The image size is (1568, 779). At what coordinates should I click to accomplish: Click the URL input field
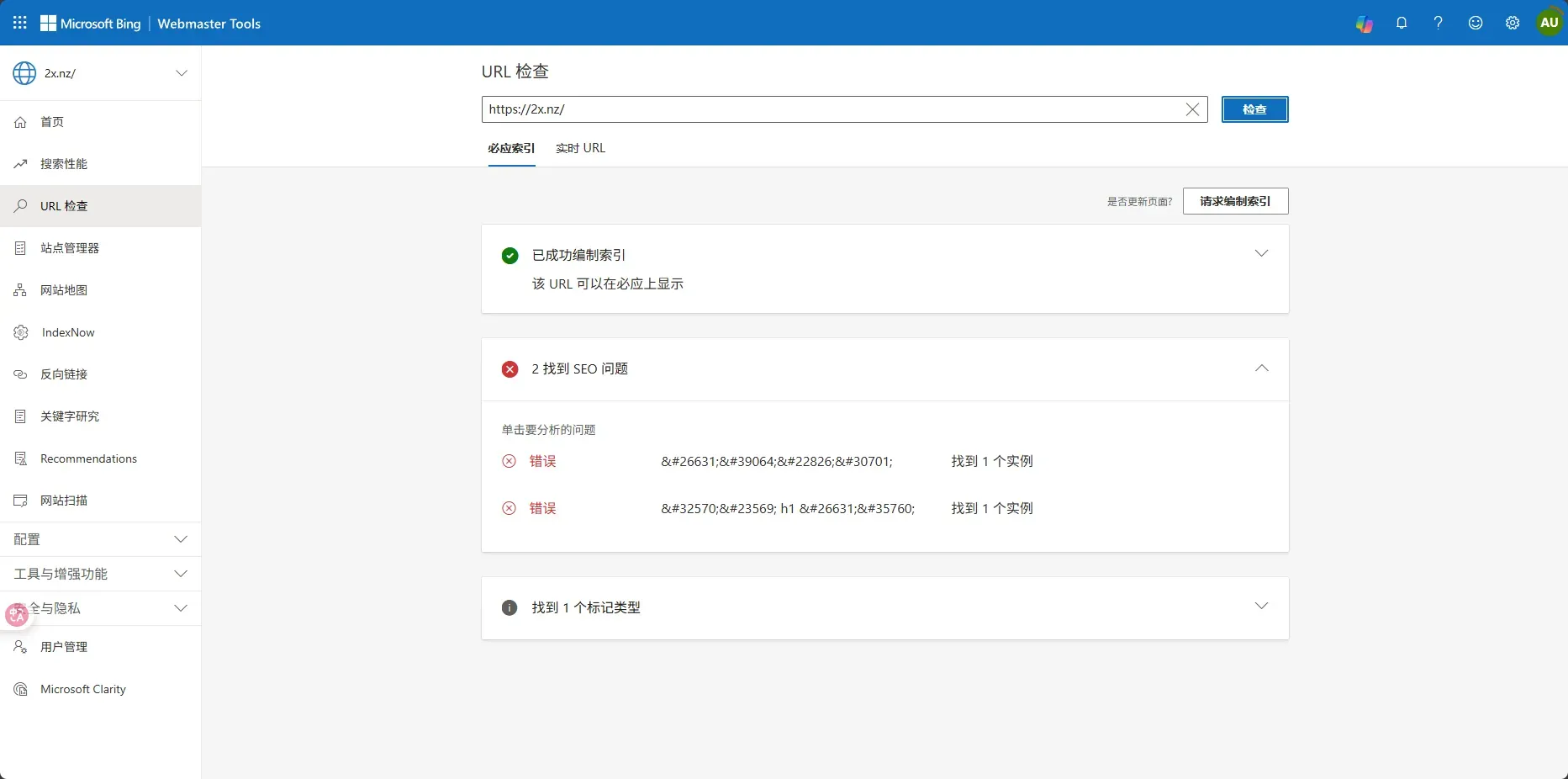point(831,109)
